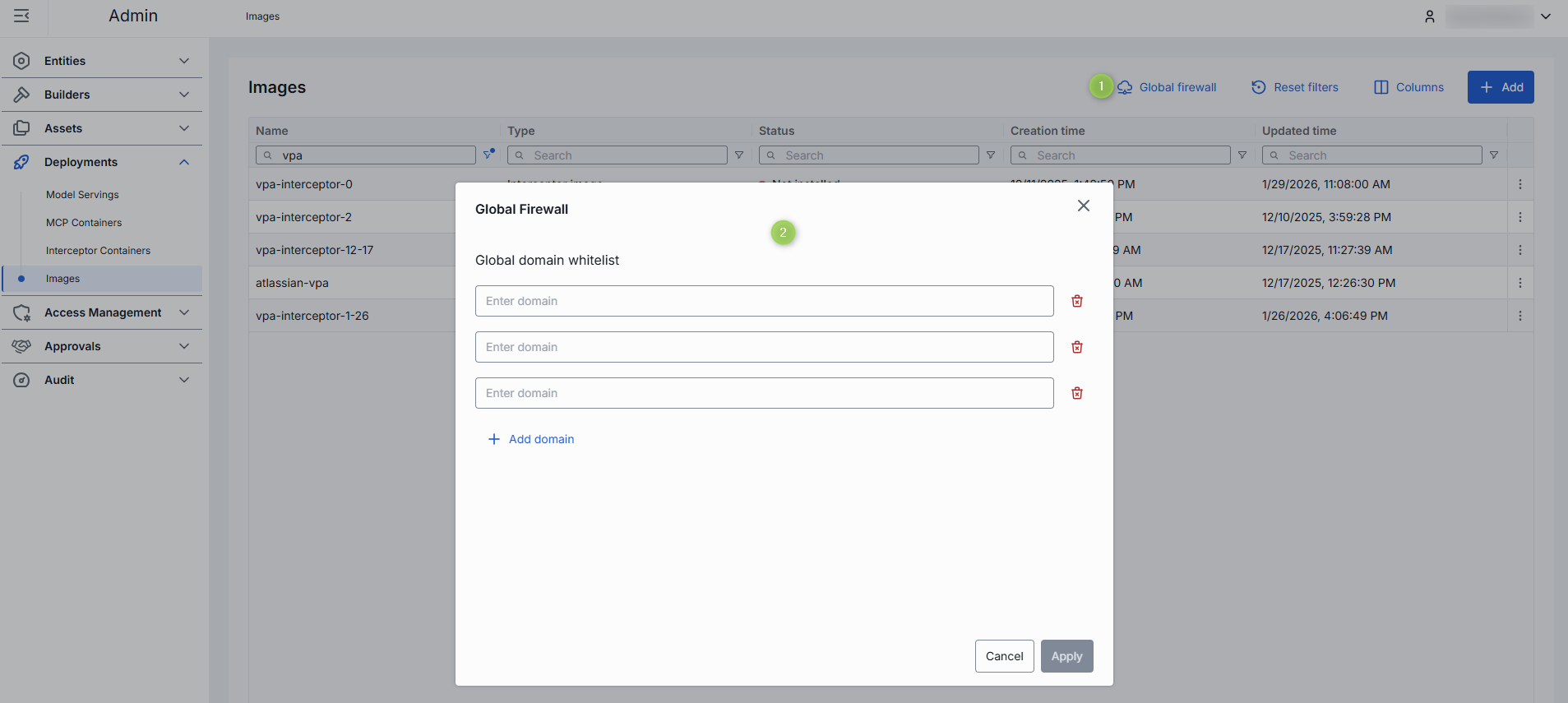Open Interceptor Containers menu item
The height and width of the screenshot is (703, 1568).
(x=98, y=251)
